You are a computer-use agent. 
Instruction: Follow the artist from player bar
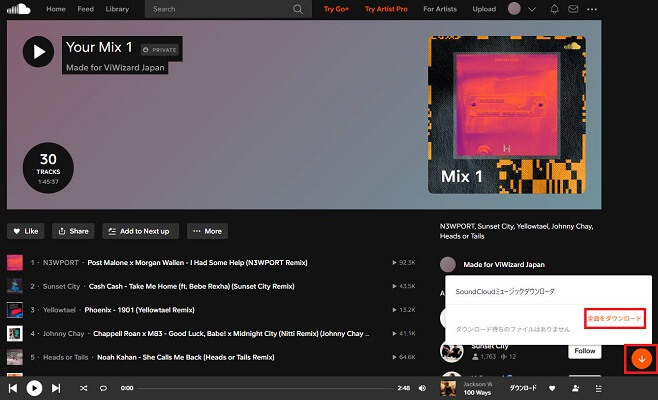click(x=576, y=389)
